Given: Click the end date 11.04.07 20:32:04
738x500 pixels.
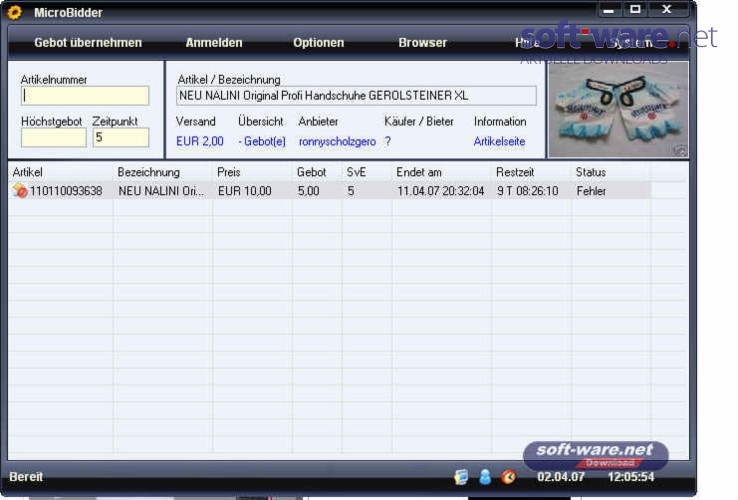Looking at the screenshot, I should [x=441, y=191].
